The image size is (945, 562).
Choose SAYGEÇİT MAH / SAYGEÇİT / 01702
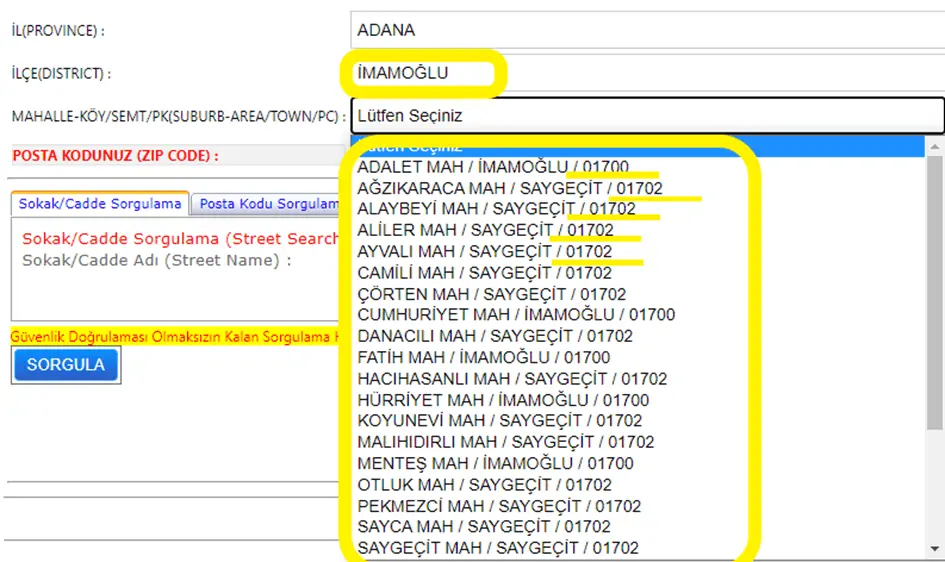497,548
